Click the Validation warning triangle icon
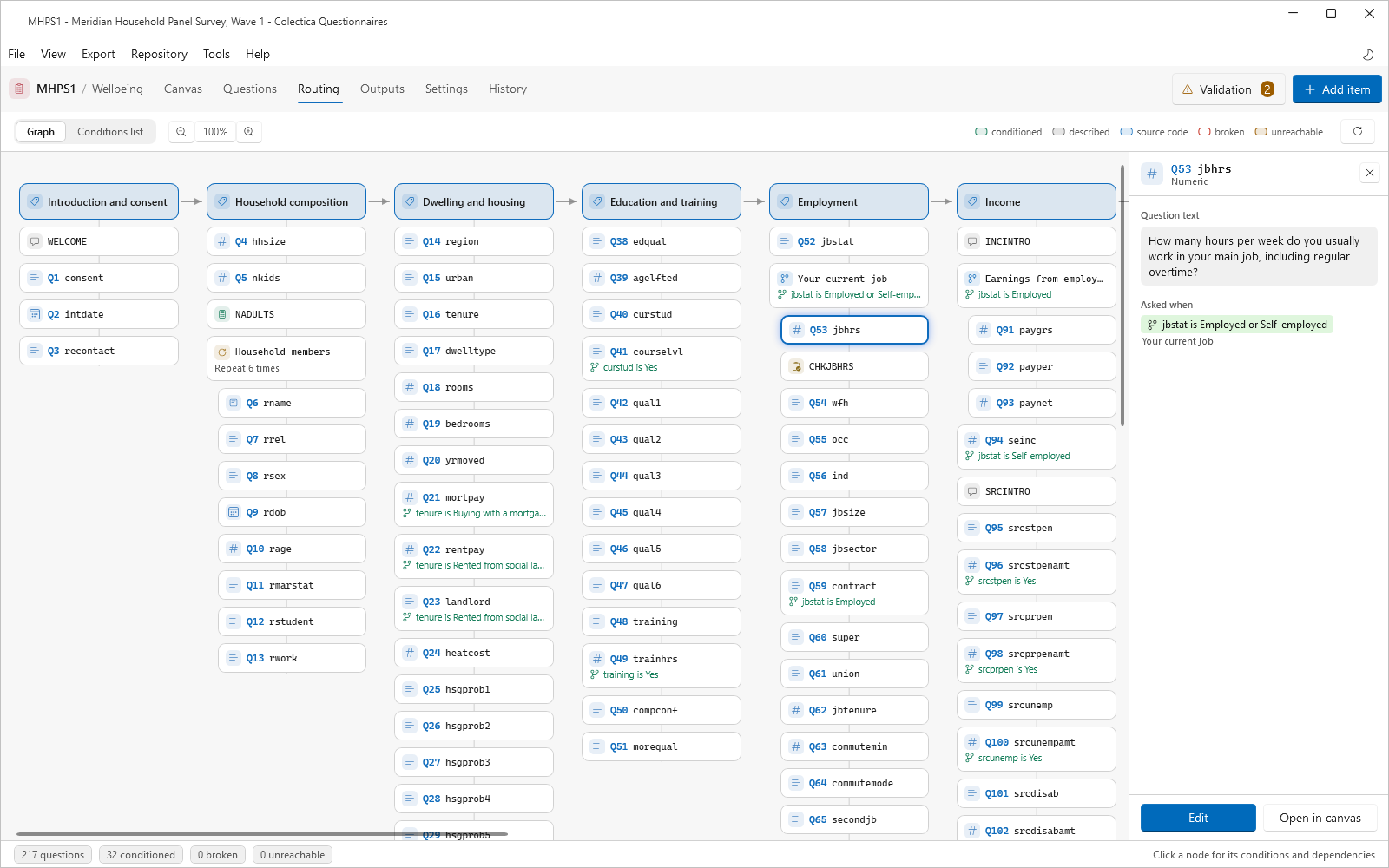Image resolution: width=1389 pixels, height=868 pixels. tap(1188, 89)
